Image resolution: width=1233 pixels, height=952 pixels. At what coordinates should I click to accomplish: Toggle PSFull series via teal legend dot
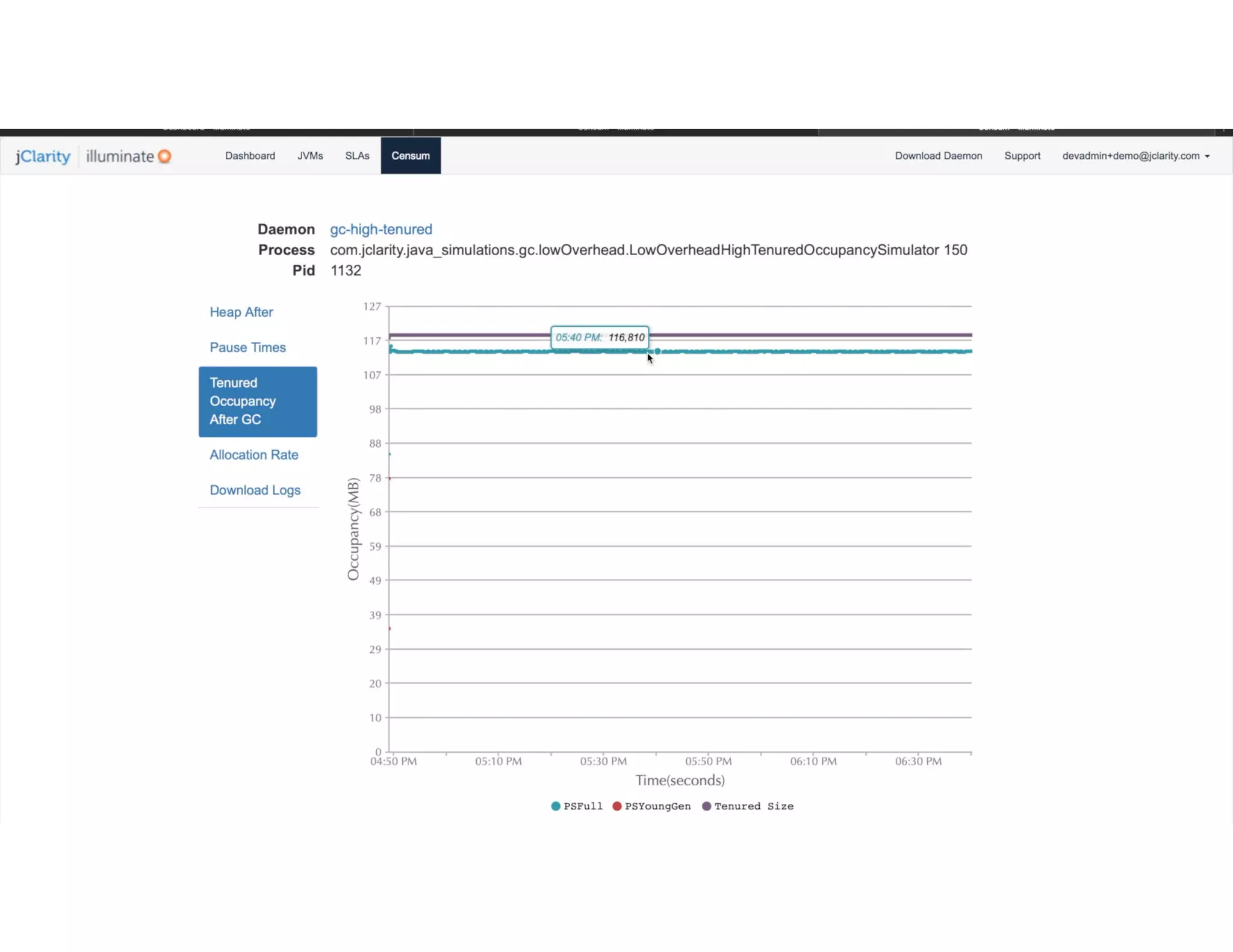556,806
